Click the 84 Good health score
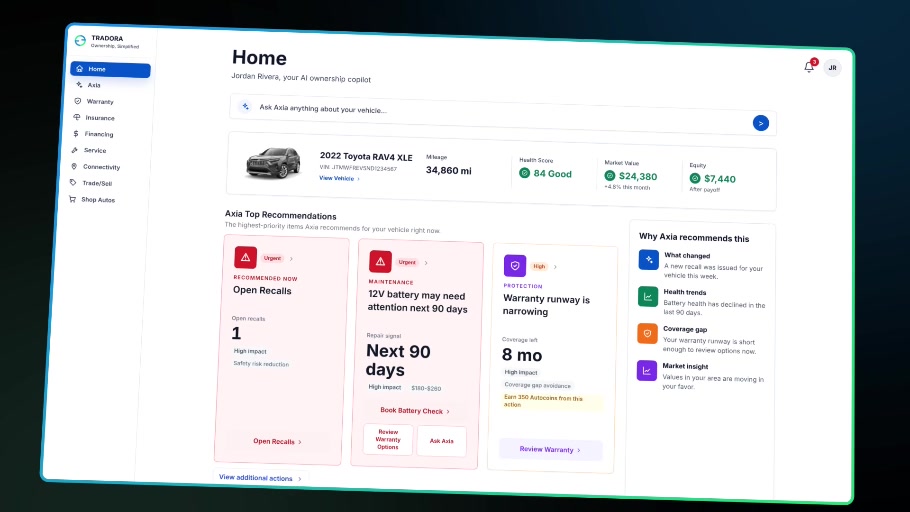This screenshot has height=512, width=910. [552, 174]
